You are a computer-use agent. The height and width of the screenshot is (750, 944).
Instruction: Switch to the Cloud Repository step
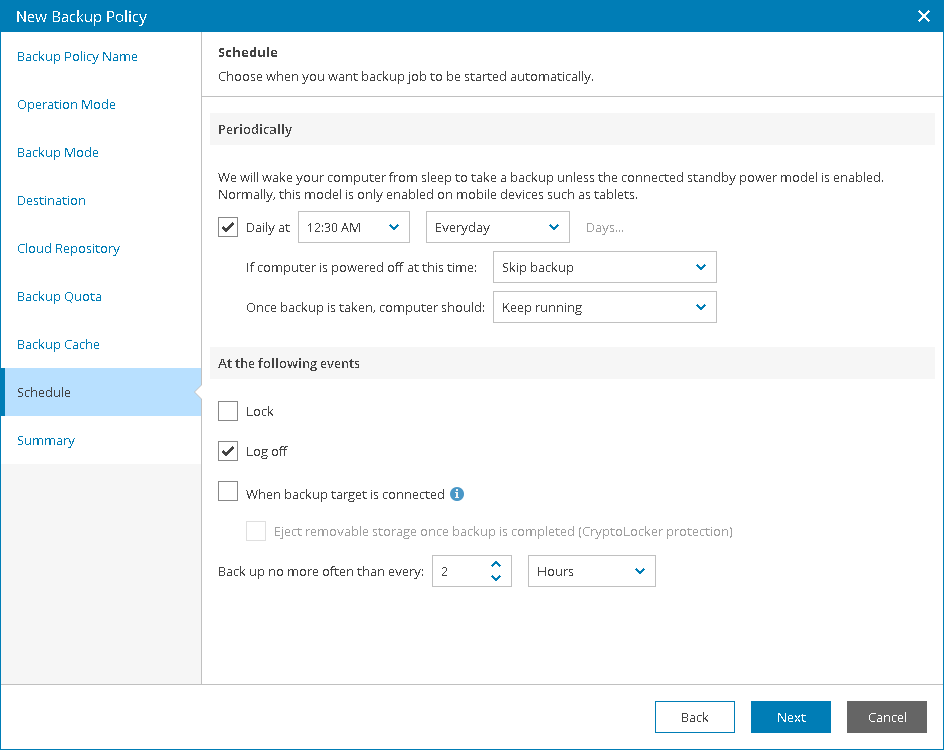click(x=68, y=249)
